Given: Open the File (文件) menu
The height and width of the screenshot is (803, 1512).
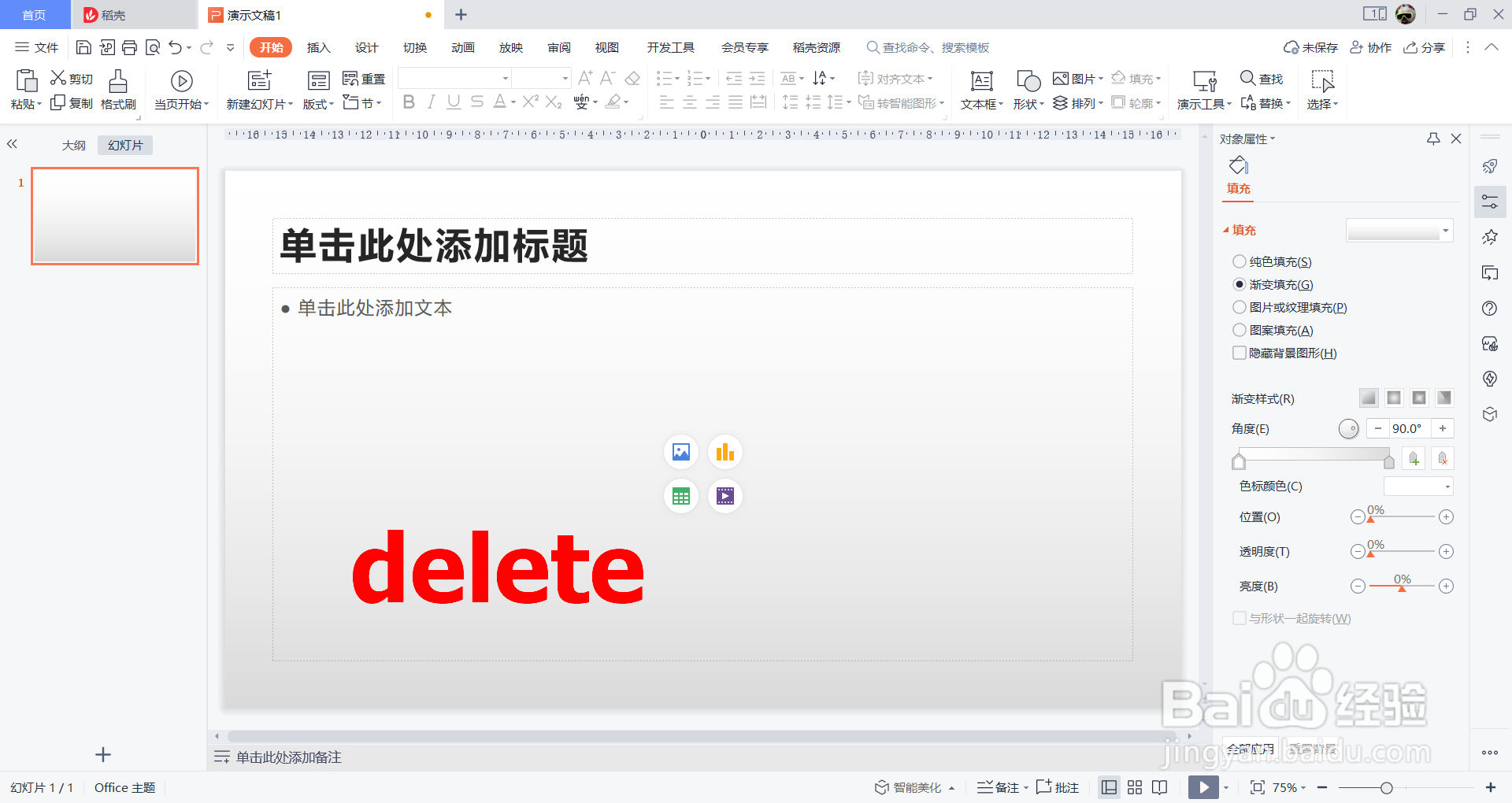Looking at the screenshot, I should 37,47.
